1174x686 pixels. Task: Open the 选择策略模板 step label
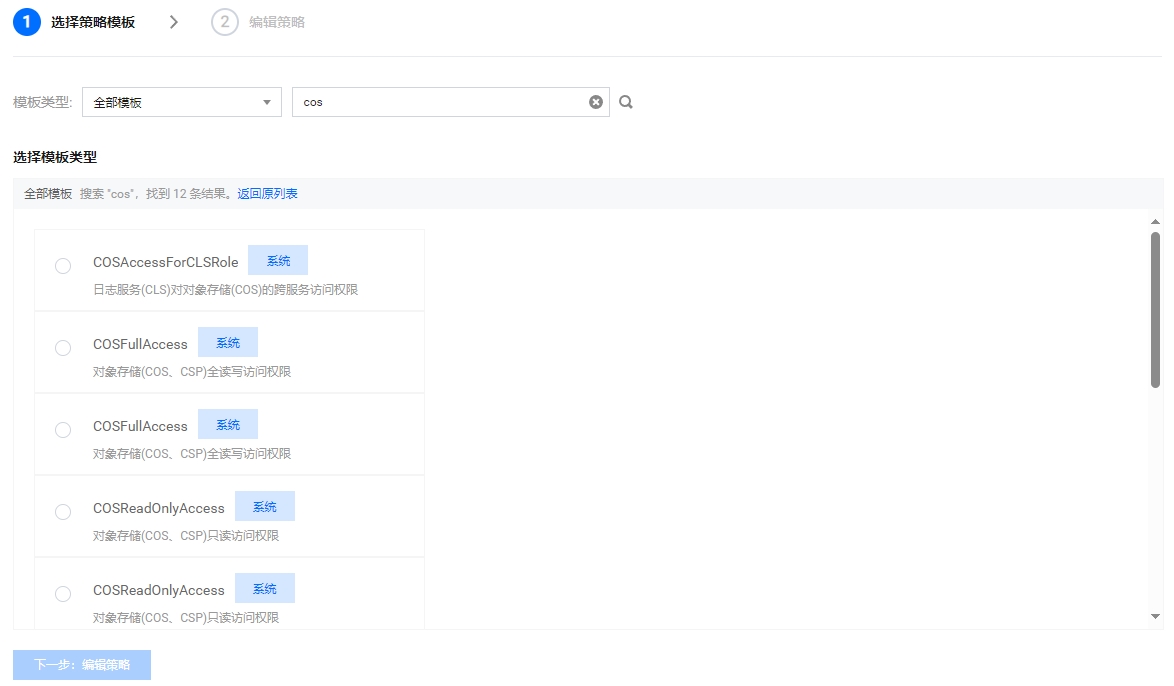point(93,22)
